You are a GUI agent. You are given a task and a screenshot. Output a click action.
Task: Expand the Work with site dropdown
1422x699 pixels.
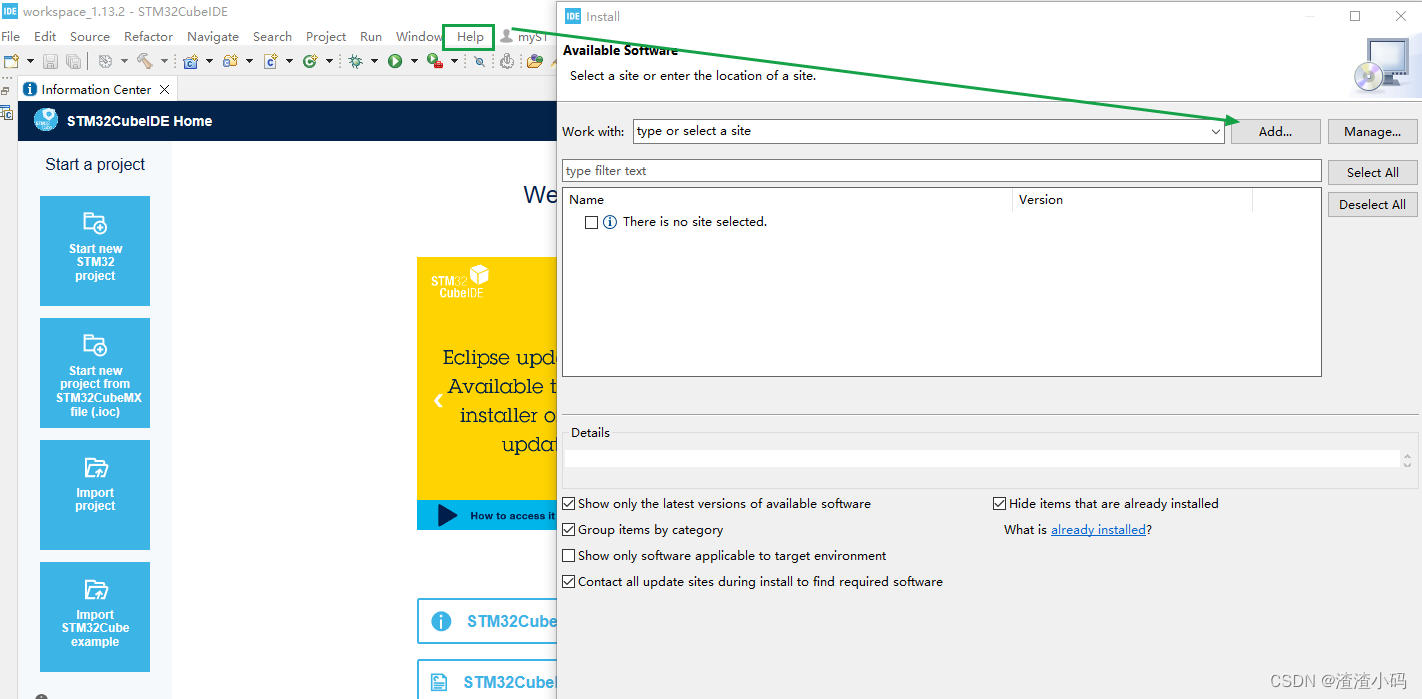click(x=1215, y=131)
